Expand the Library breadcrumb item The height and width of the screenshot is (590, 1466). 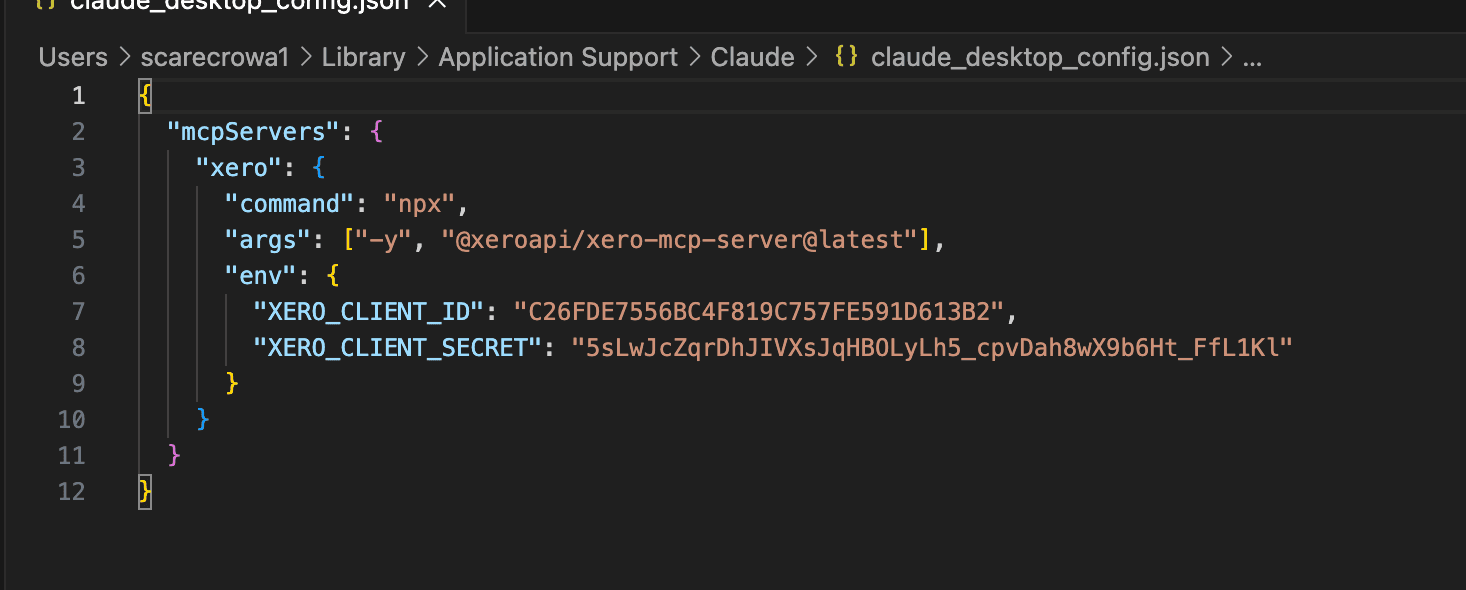364,58
